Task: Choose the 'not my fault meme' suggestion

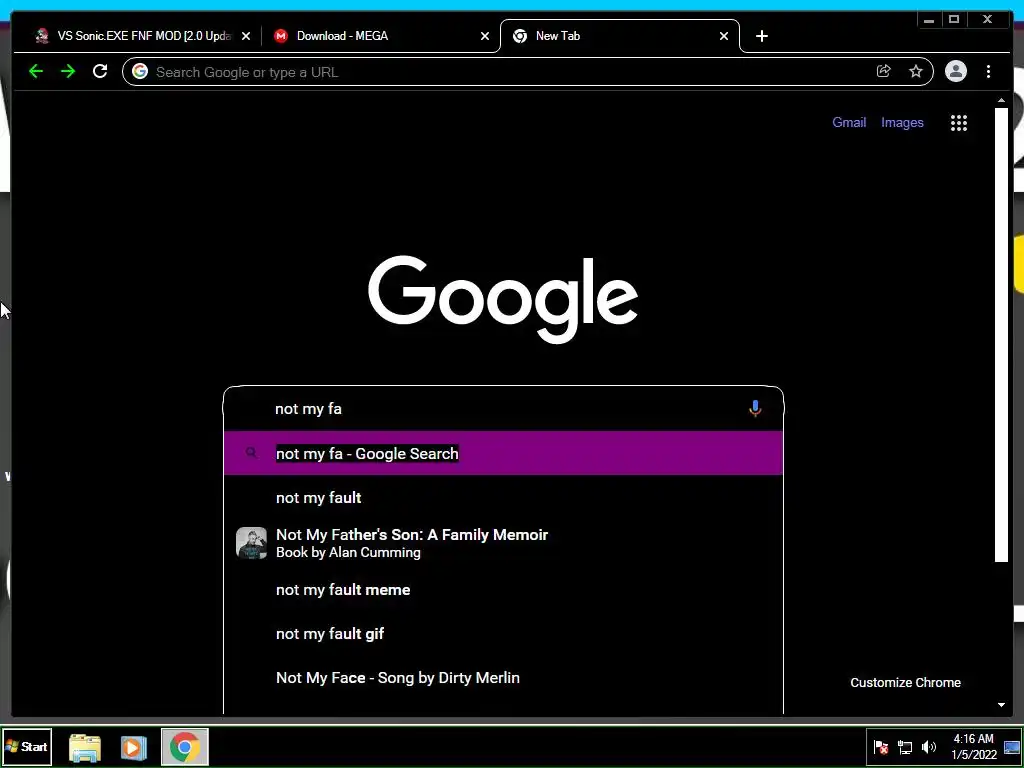Action: pos(503,590)
